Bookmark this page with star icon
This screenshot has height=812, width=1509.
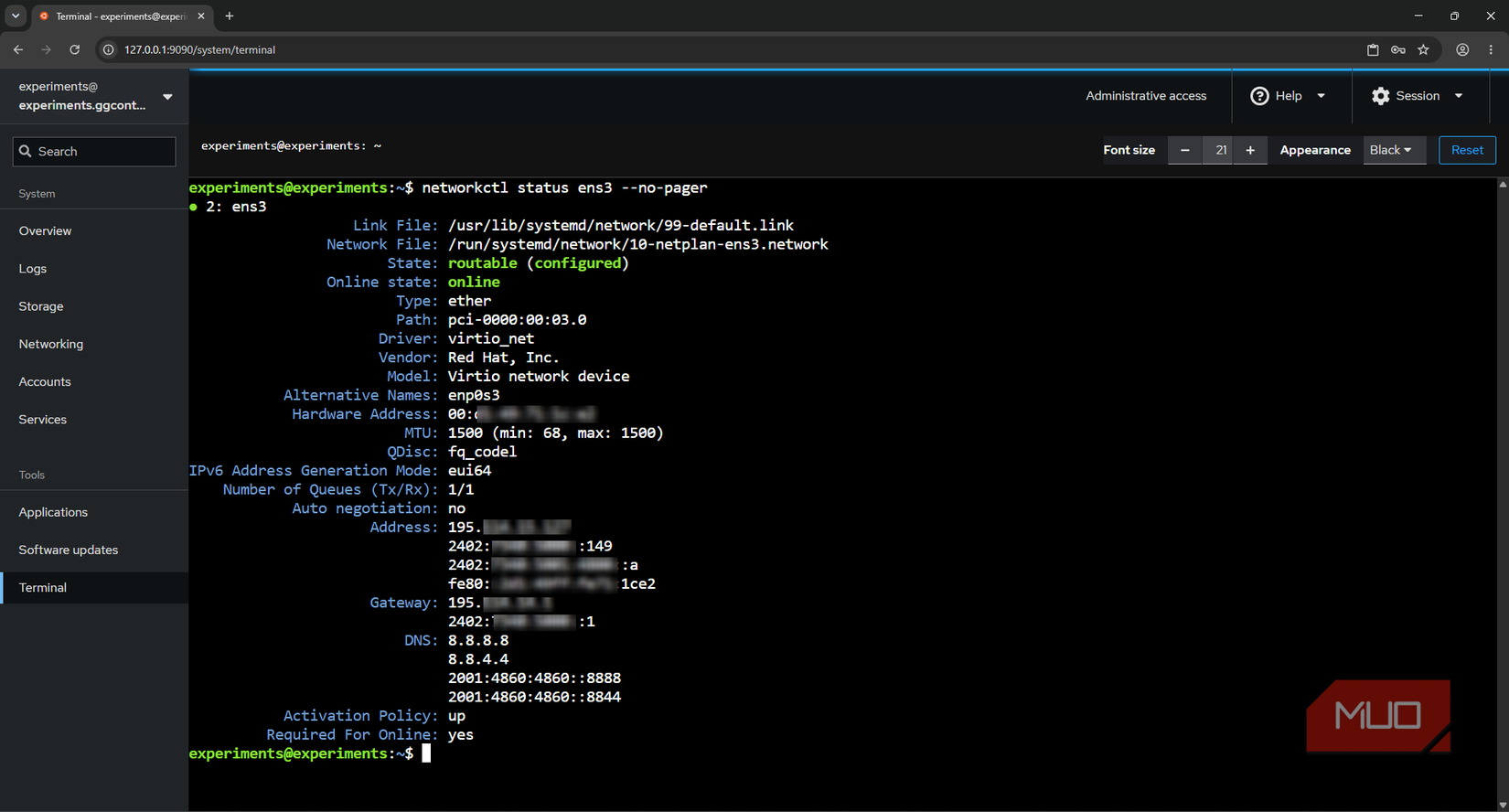click(1424, 49)
